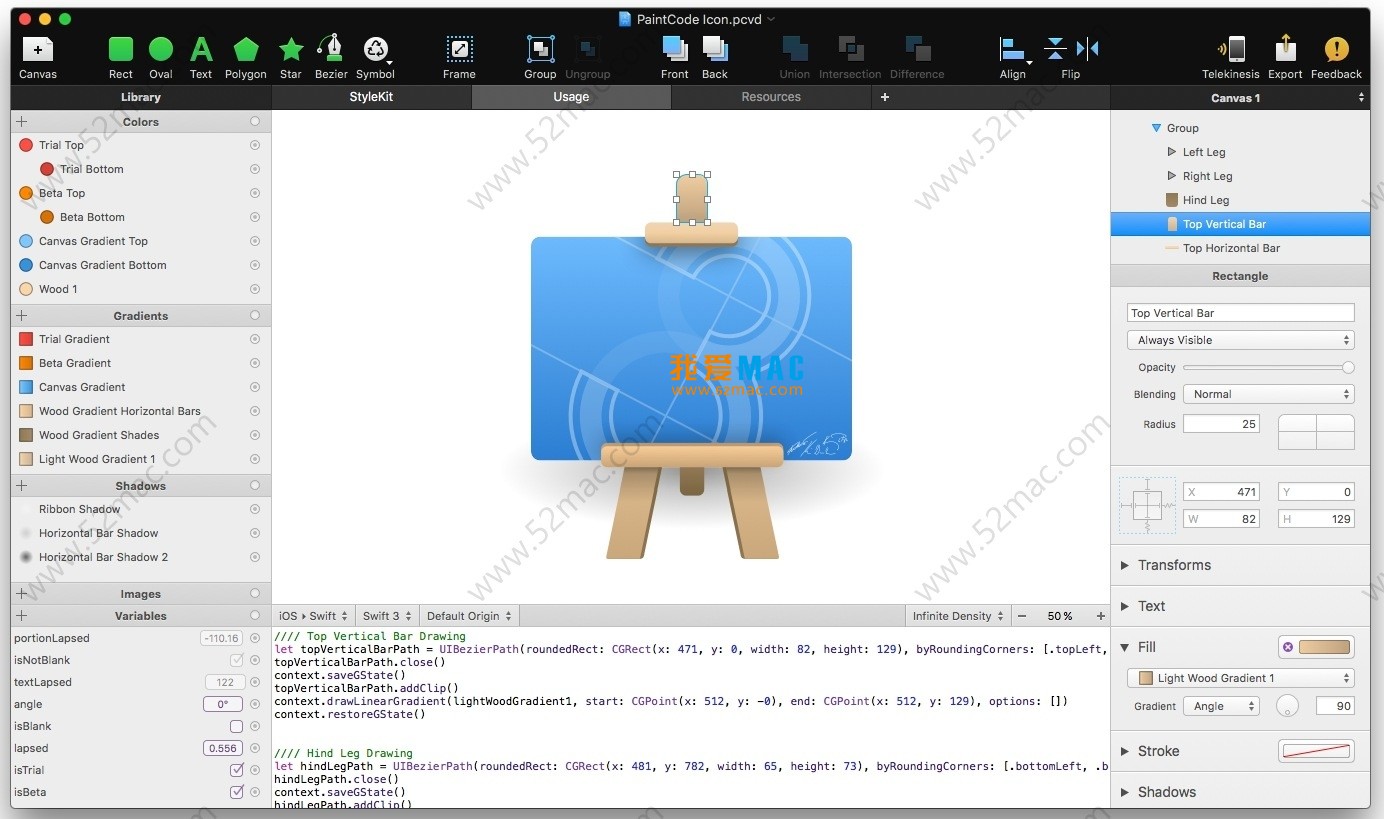The height and width of the screenshot is (819, 1384).
Task: Flip vertically using left Flip icon
Action: [1055, 48]
